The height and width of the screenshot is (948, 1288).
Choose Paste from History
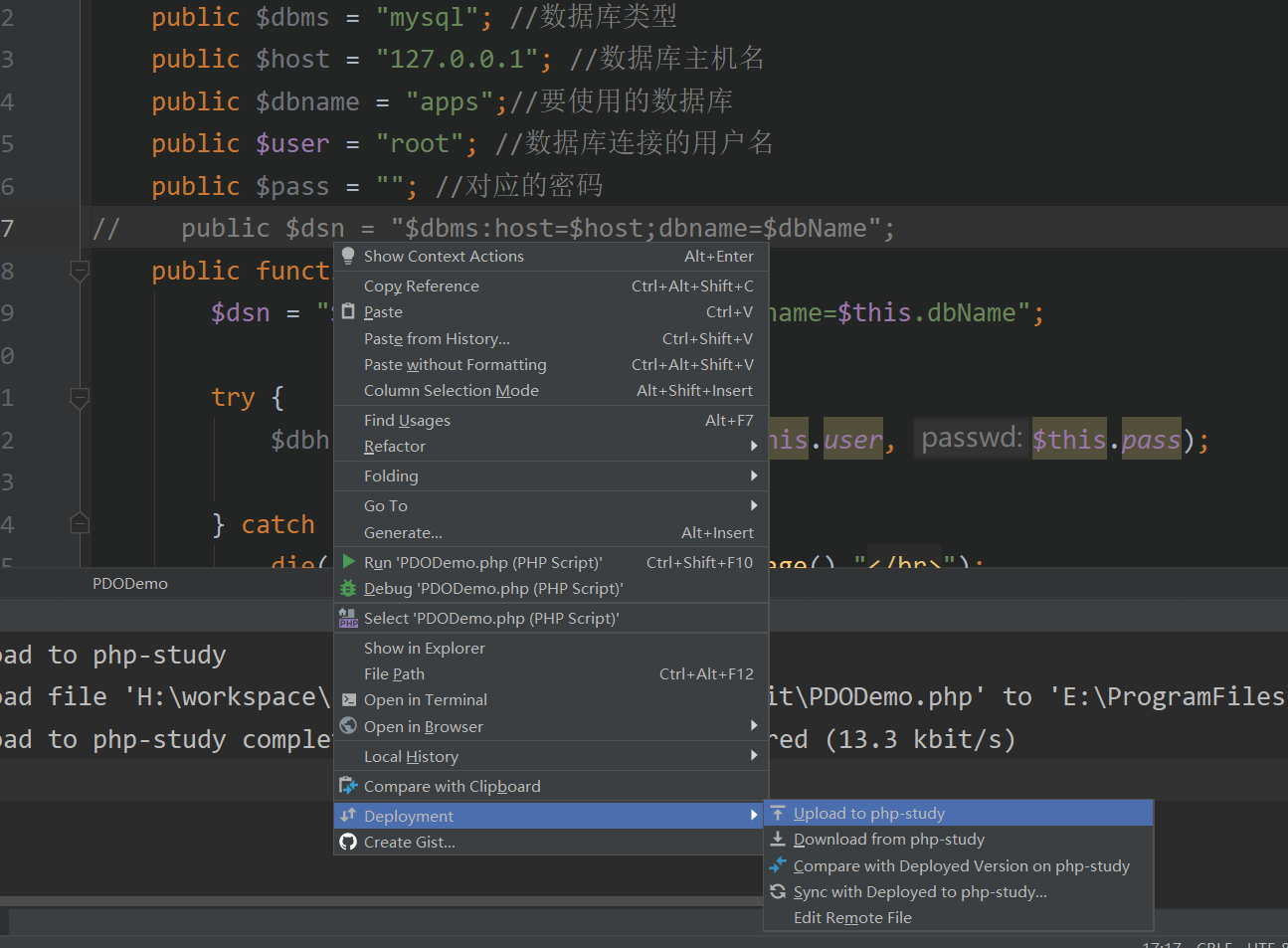click(551, 338)
